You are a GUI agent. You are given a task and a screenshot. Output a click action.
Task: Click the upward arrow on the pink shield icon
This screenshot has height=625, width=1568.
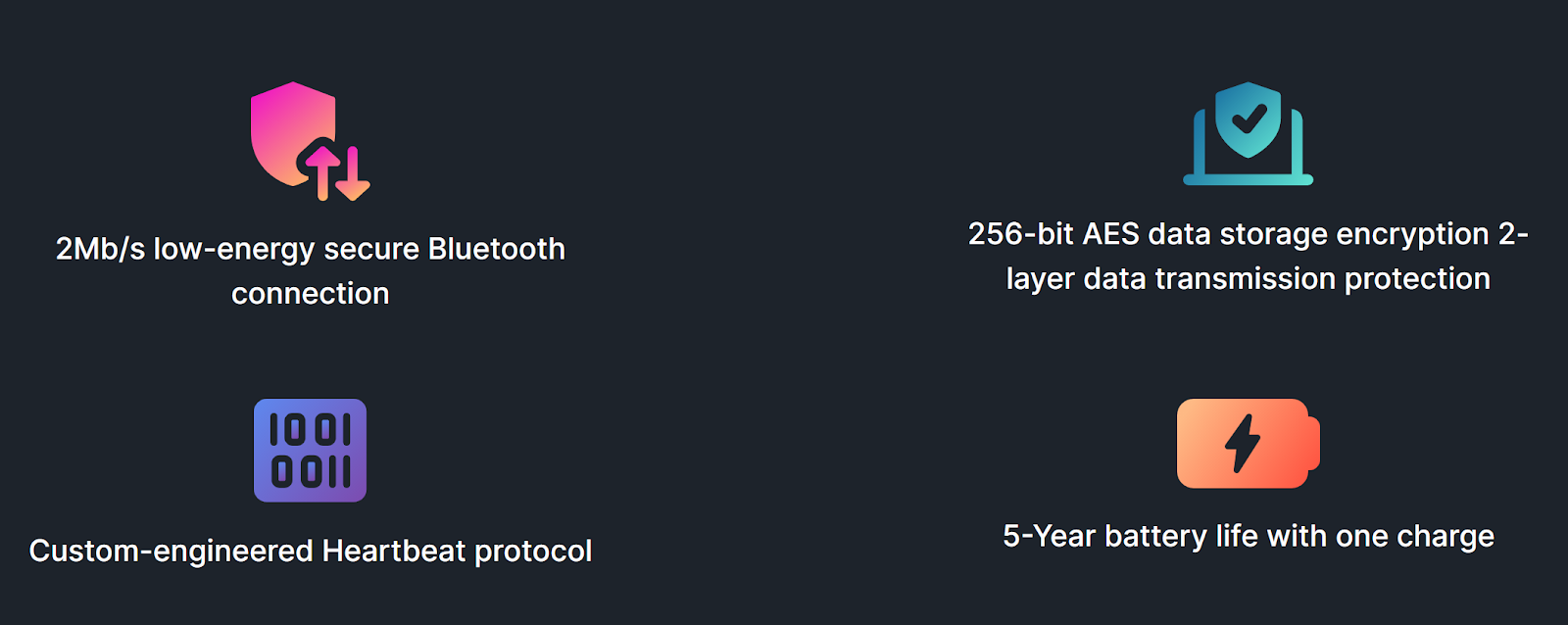point(322,173)
